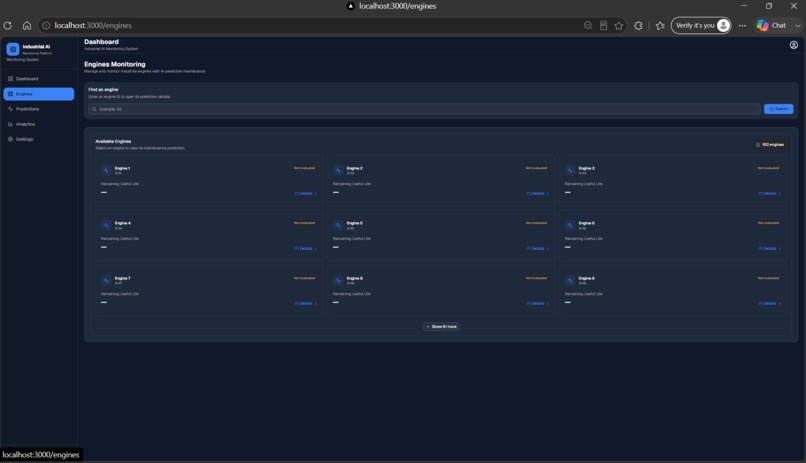Viewport: 806px width, 463px height.
Task: Click the Engine 4 title text
Action: [x=122, y=223]
